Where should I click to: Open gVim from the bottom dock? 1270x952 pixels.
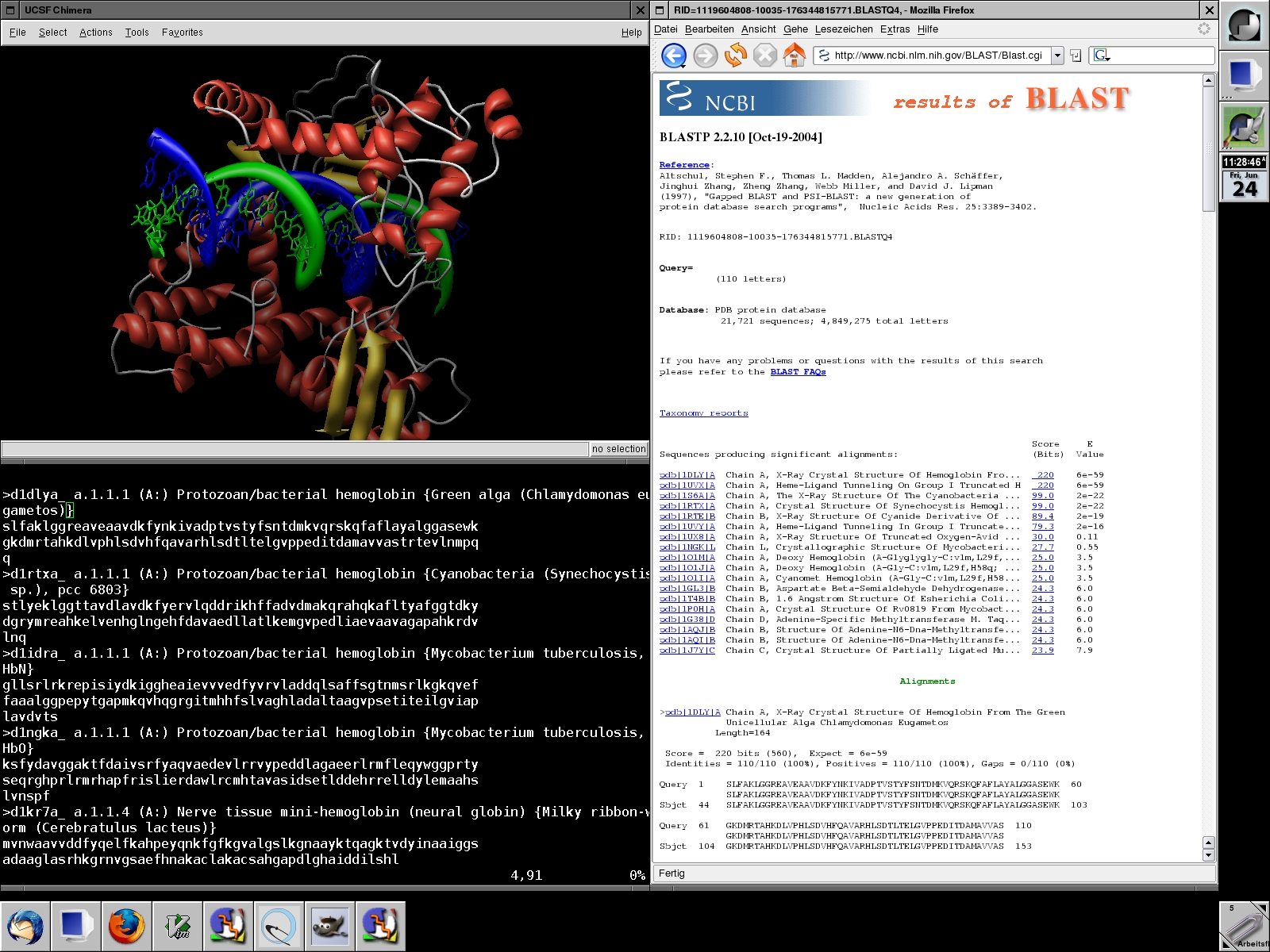178,926
